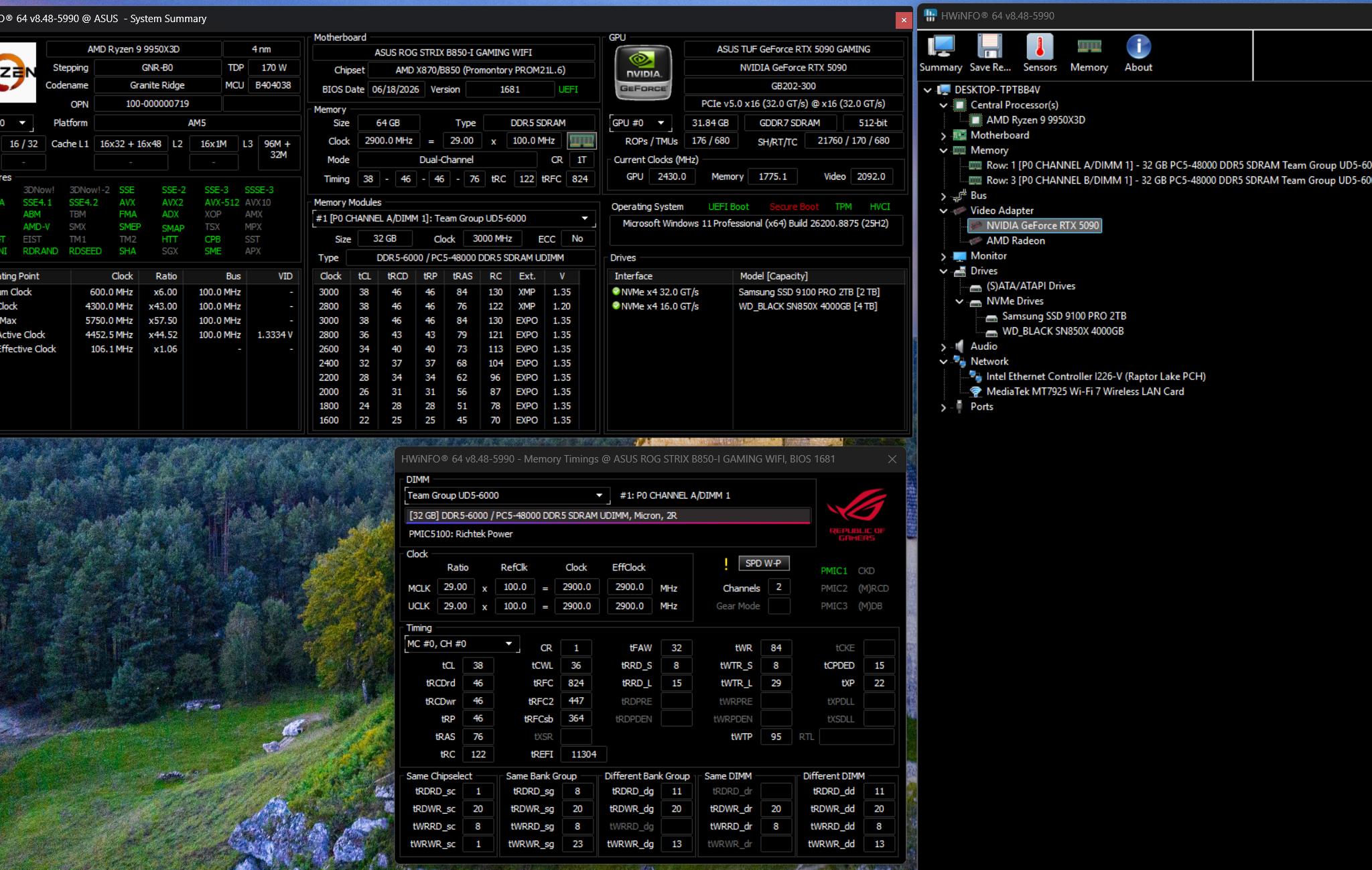Click the HVCI status label
This screenshot has width=1372, height=870.
(880, 207)
